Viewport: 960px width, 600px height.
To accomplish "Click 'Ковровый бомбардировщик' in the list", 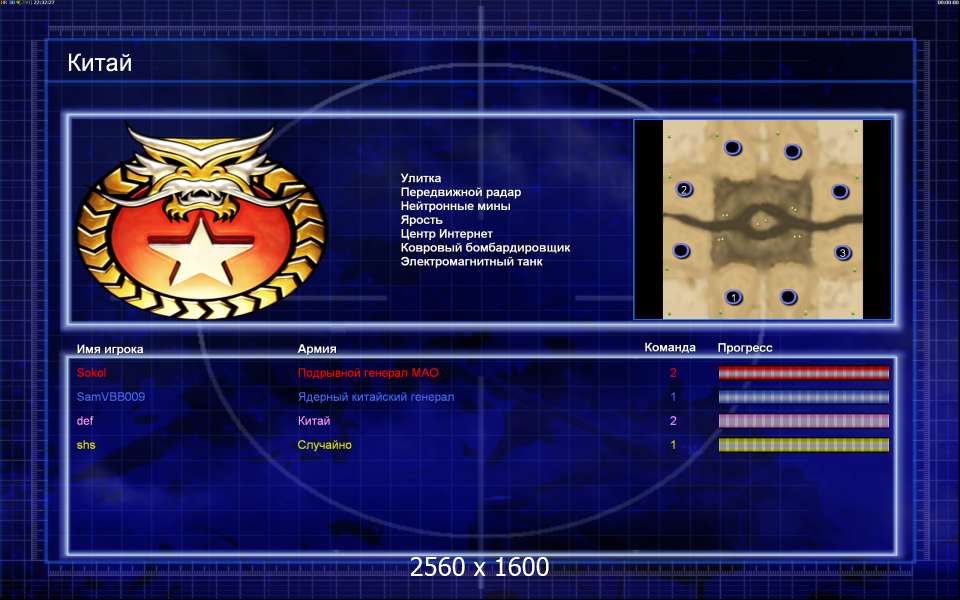I will click(x=486, y=248).
